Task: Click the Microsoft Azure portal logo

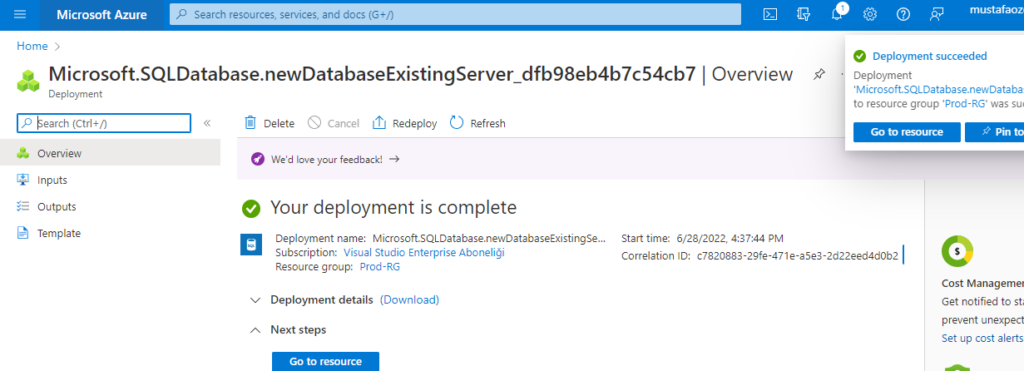Action: coord(102,14)
